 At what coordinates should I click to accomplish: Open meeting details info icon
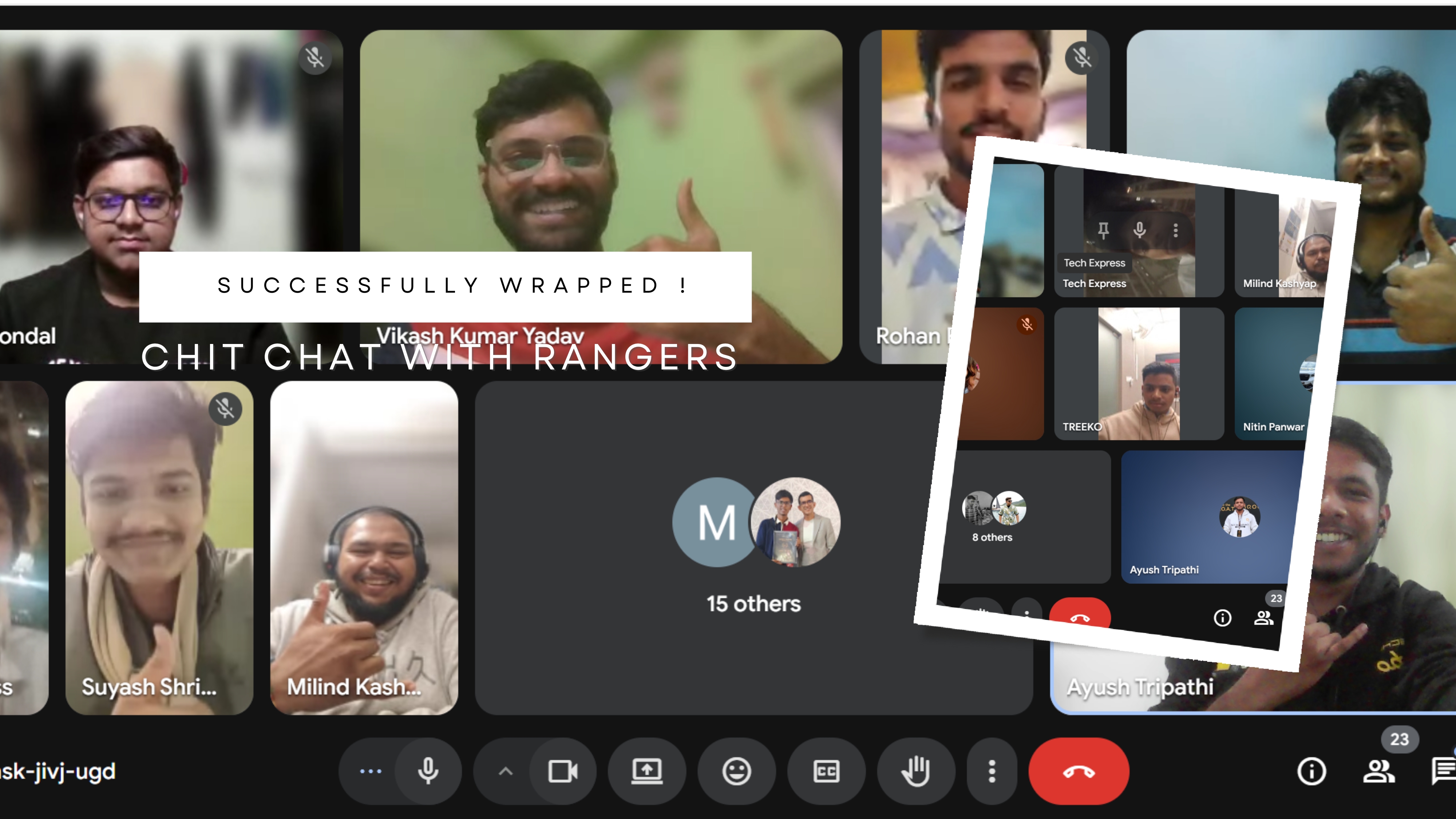[x=1311, y=771]
